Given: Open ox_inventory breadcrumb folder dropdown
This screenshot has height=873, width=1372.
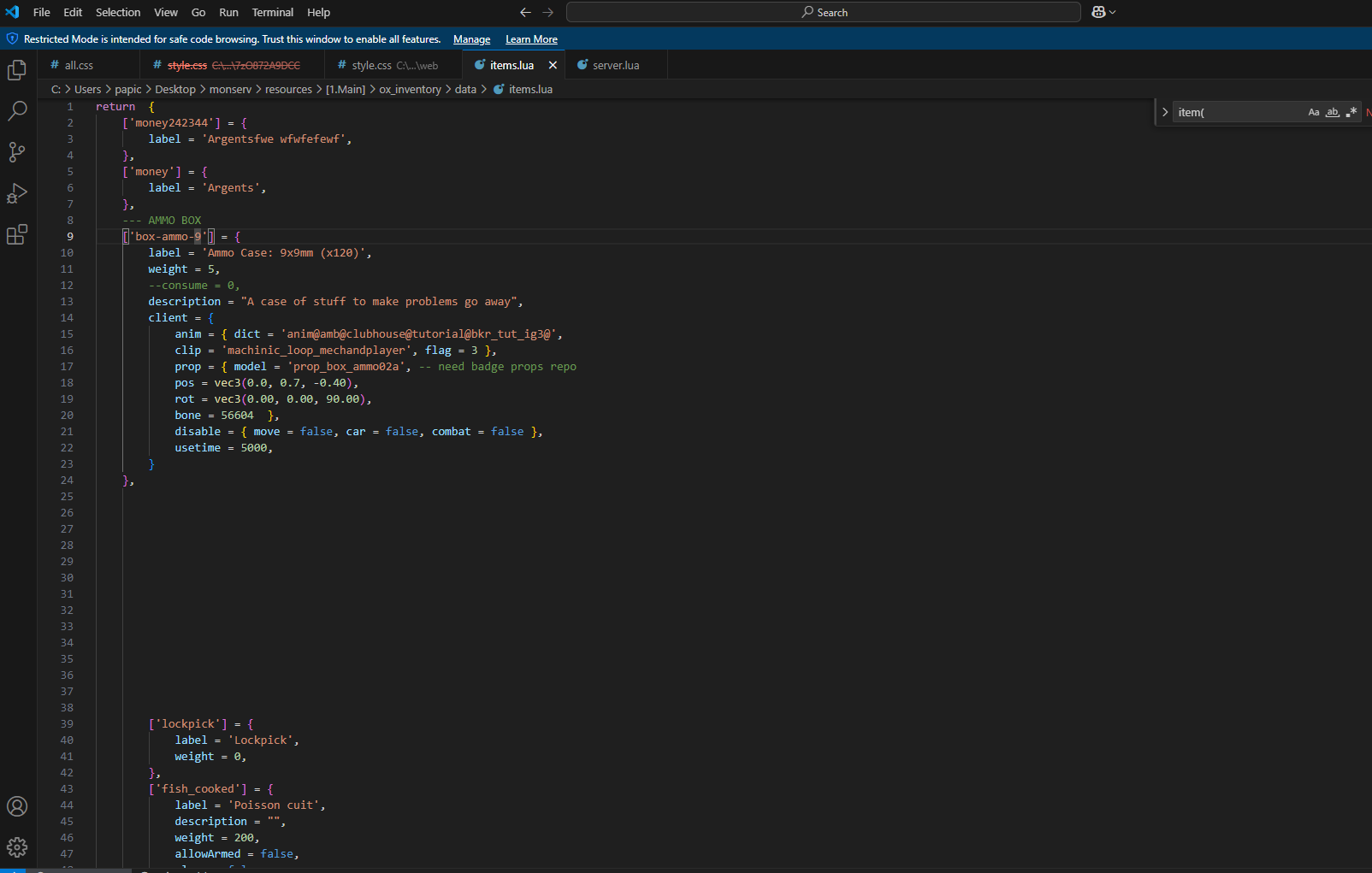Looking at the screenshot, I should [x=410, y=89].
